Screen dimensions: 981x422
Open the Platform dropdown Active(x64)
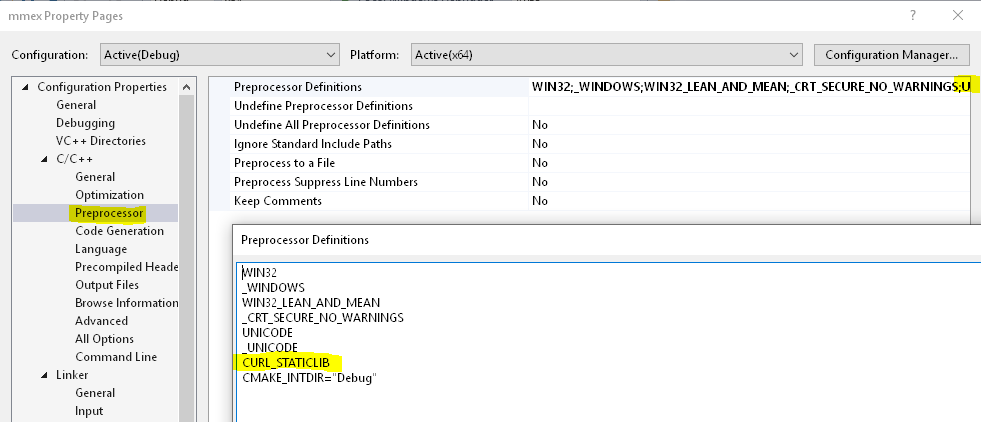click(606, 55)
